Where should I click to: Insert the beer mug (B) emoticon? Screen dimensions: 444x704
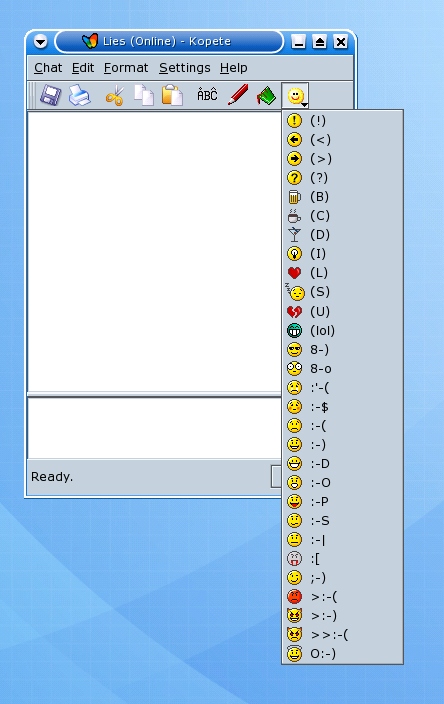[x=342, y=197]
